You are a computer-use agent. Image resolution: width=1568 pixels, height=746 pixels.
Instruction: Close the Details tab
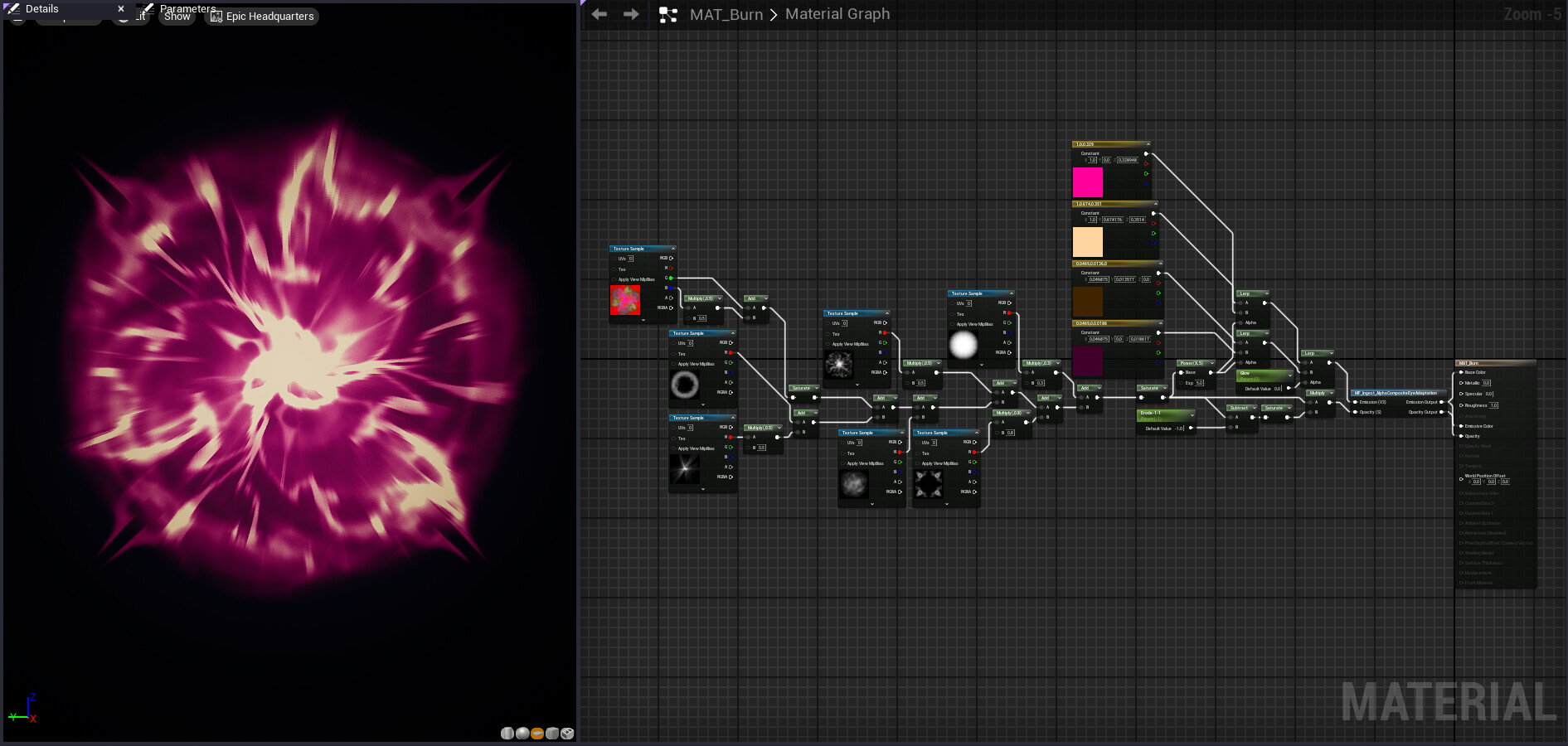click(x=121, y=8)
